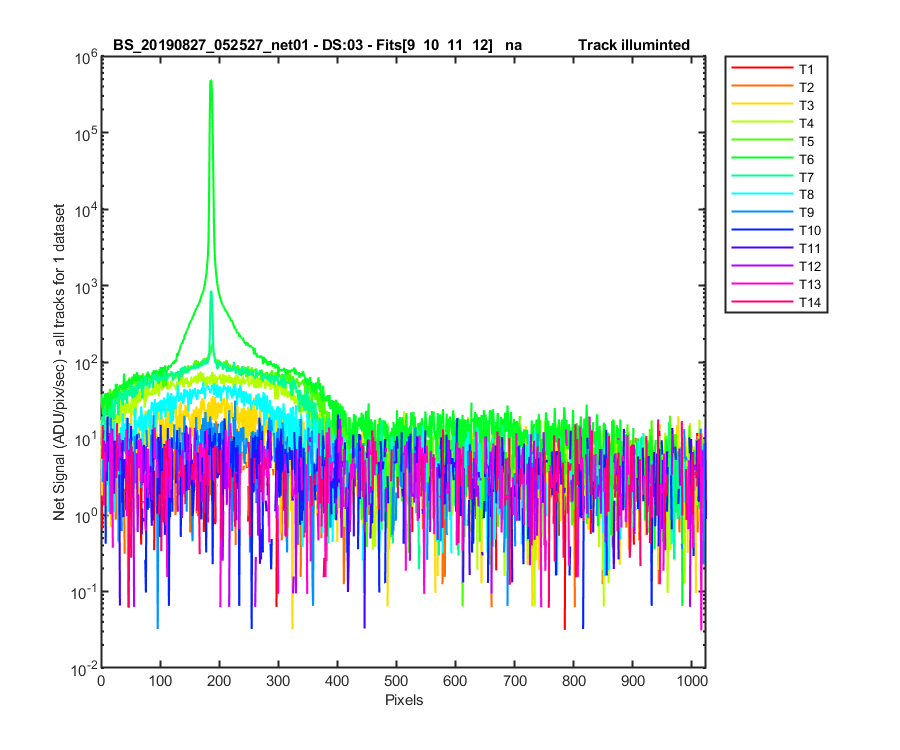This screenshot has height=750, width=900.
Task: Click the 'Net Signal' y-axis label
Action: coord(59,363)
